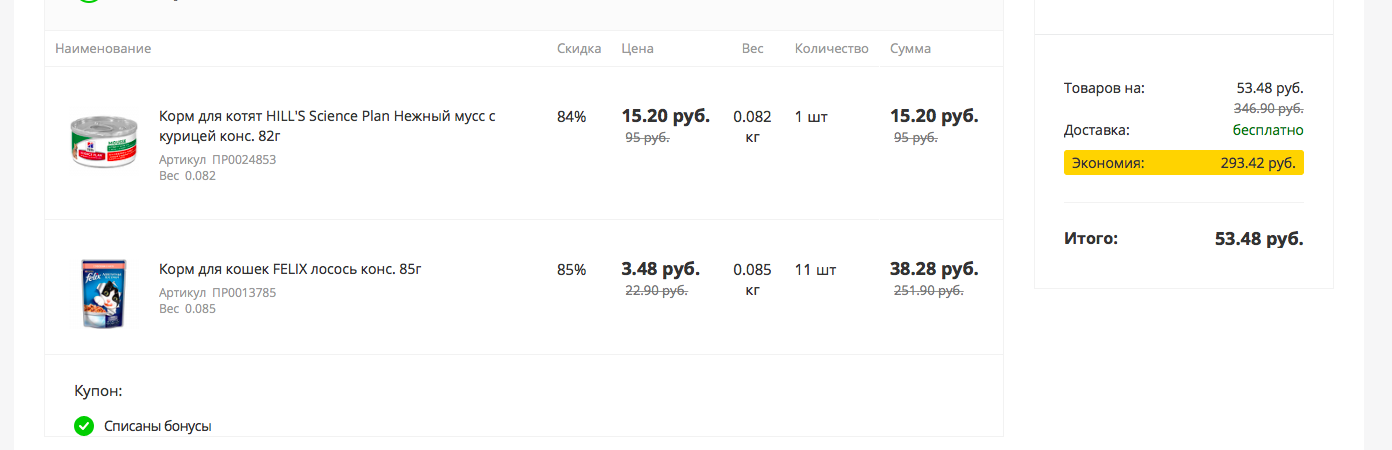1392x450 pixels.
Task: Click the Итого total 53.48 руб.
Action: 1259,239
